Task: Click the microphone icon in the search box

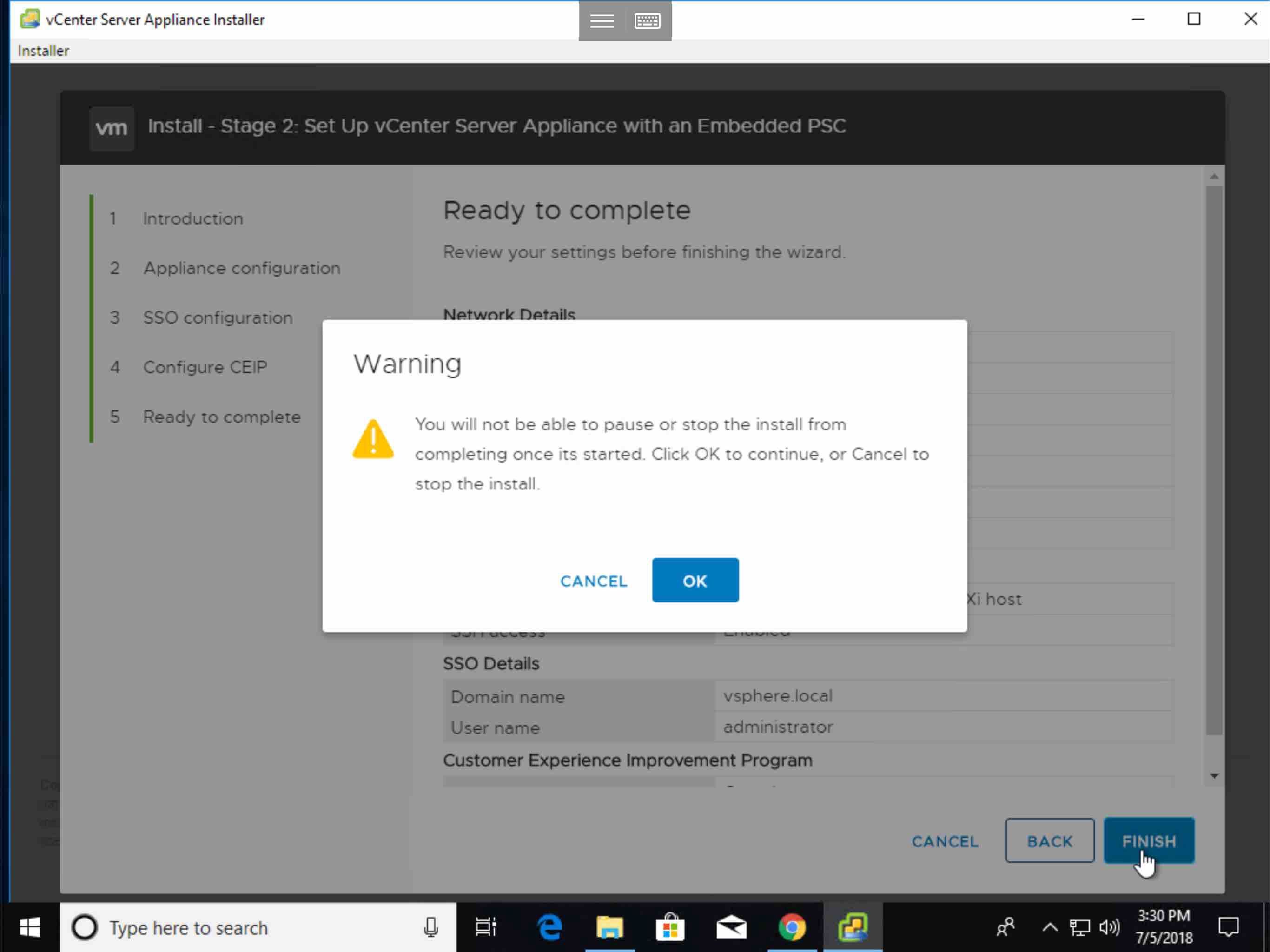Action: pyautogui.click(x=430, y=927)
